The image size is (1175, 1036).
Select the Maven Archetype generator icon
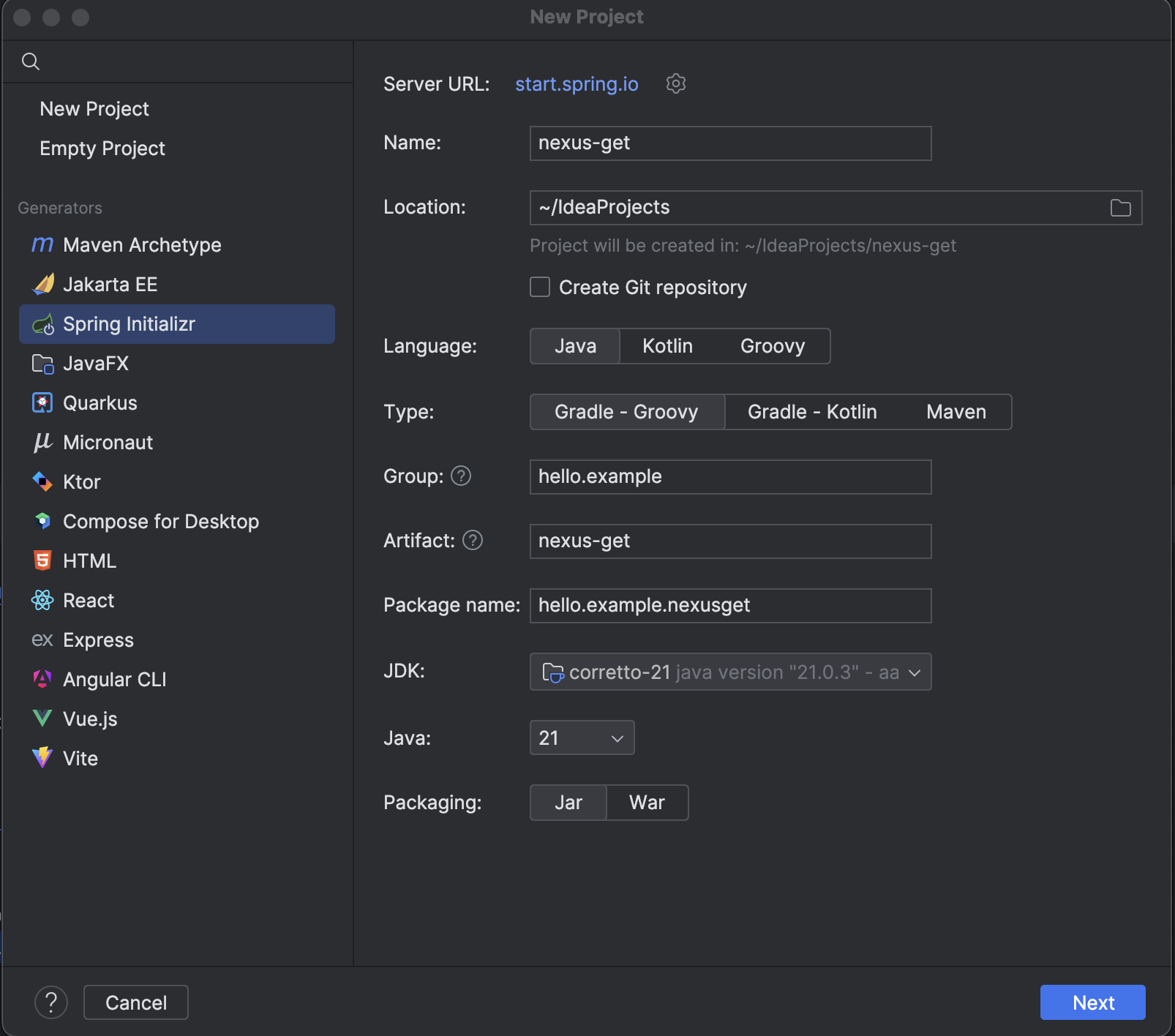click(42, 245)
